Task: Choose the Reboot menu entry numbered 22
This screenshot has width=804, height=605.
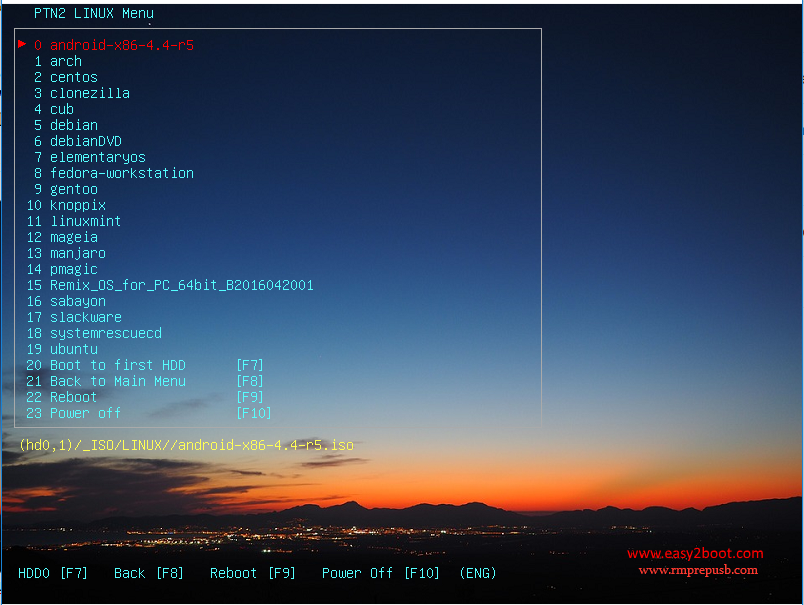Action: pyautogui.click(x=145, y=397)
